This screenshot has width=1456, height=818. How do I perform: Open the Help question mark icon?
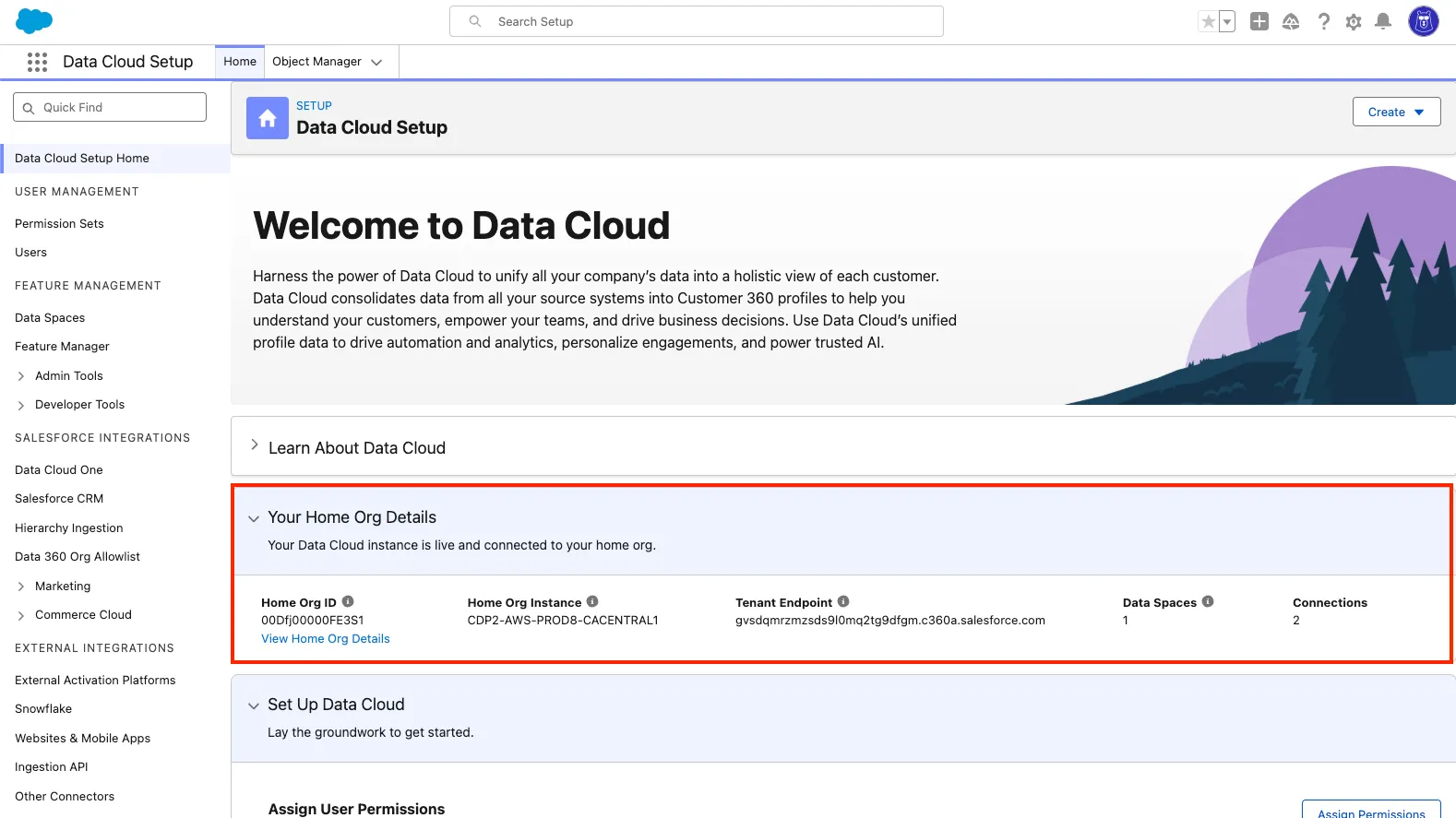point(1323,21)
